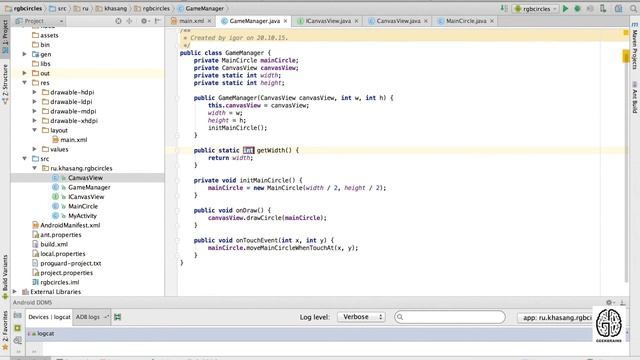Select proguard-project.txt in the project tree
This screenshot has height=360, width=640.
pos(71,263)
